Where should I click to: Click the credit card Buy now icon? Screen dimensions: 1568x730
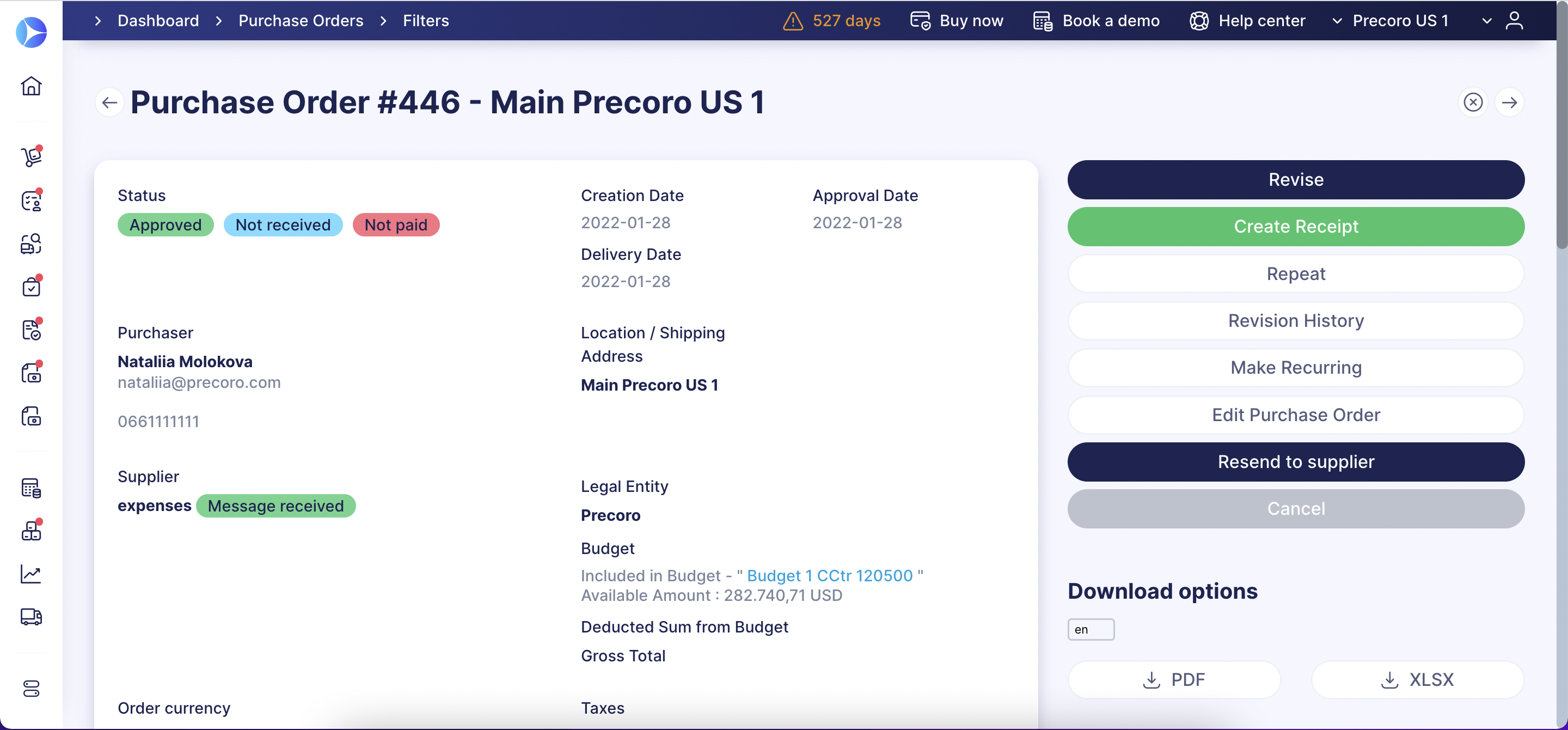click(x=920, y=21)
